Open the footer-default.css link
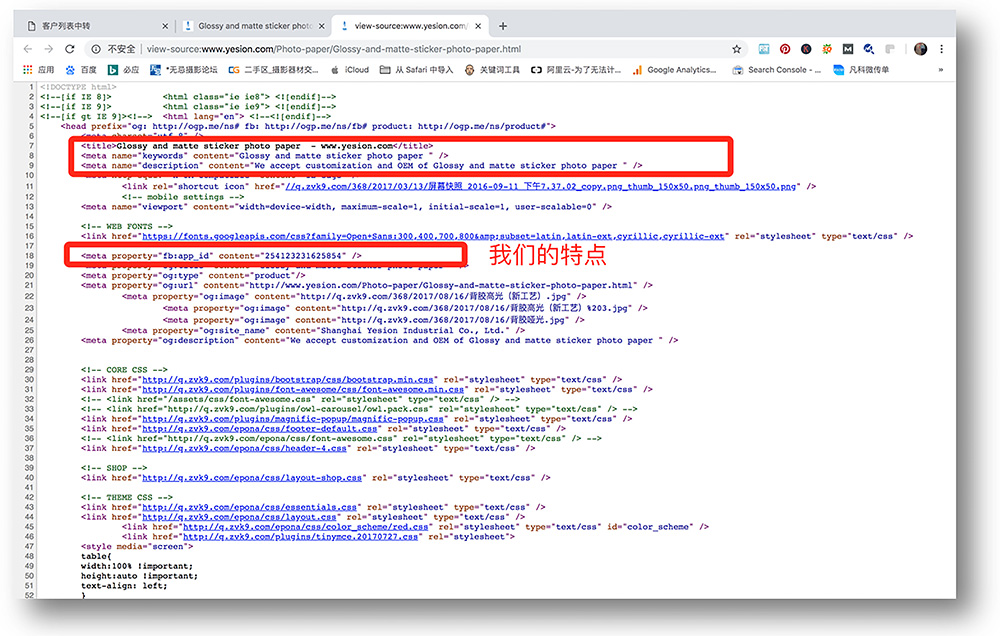Screen dimensions: 1000x636 click(x=260, y=429)
